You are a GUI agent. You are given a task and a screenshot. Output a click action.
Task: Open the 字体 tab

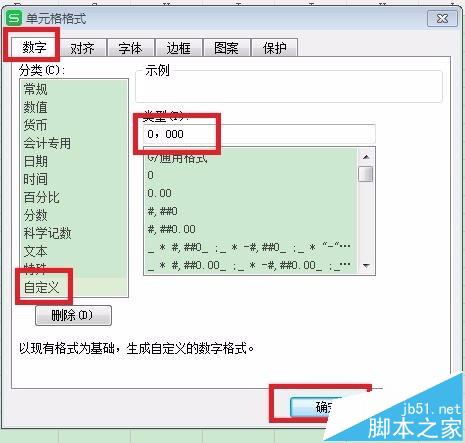click(130, 48)
